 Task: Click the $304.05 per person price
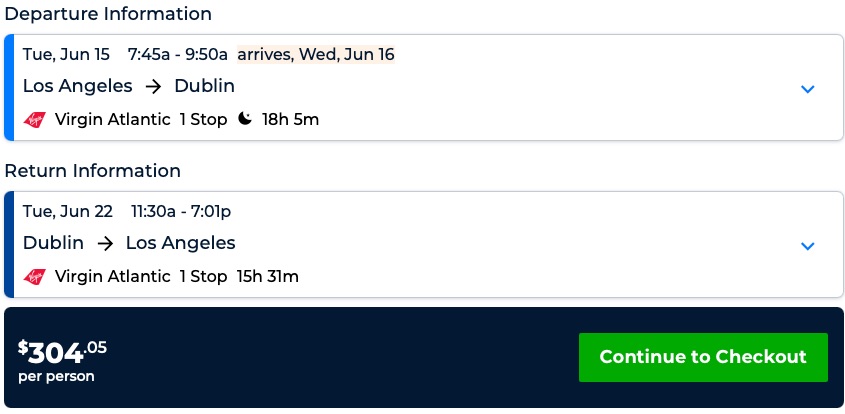coord(62,360)
